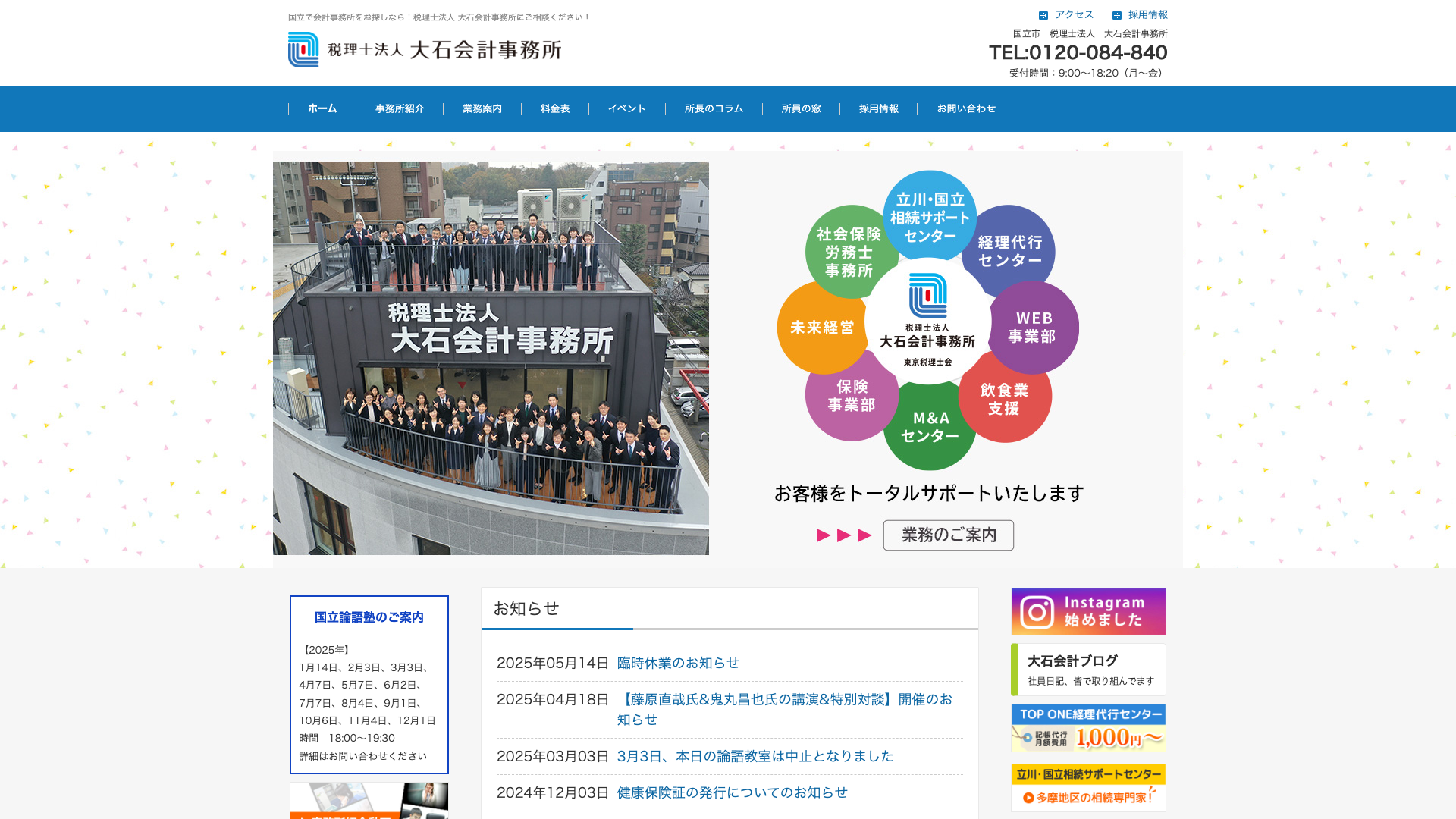1456x819 pixels.
Task: Click the office building group photo
Action: [x=491, y=358]
